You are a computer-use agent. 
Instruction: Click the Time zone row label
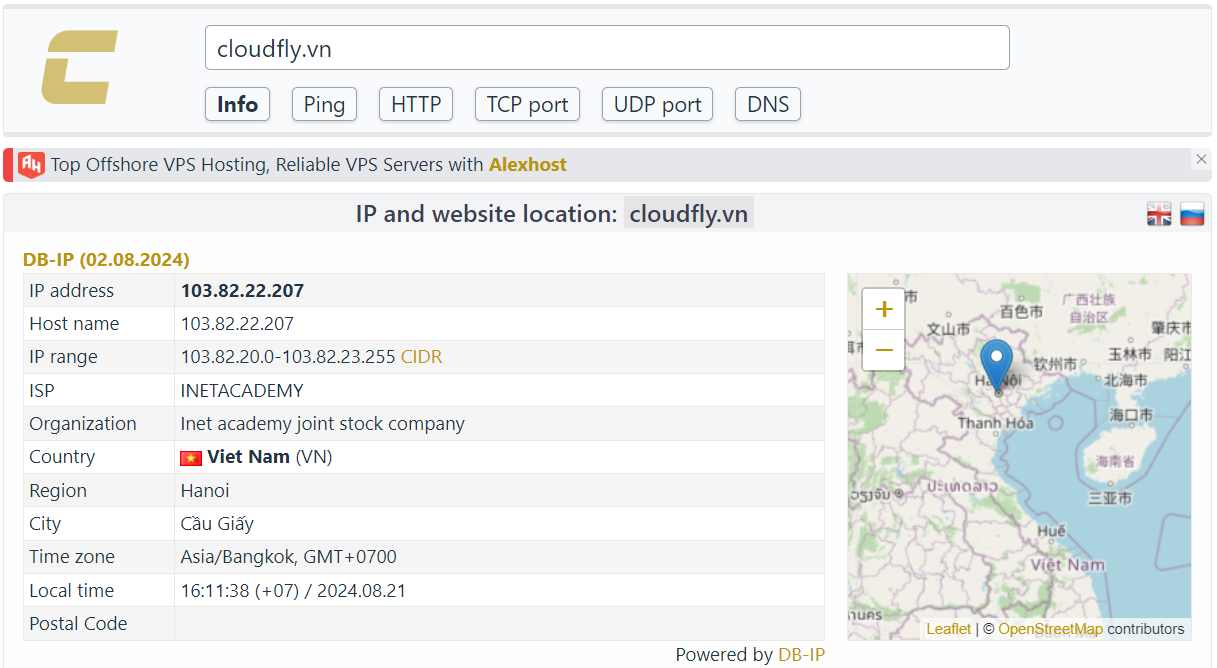pos(72,557)
